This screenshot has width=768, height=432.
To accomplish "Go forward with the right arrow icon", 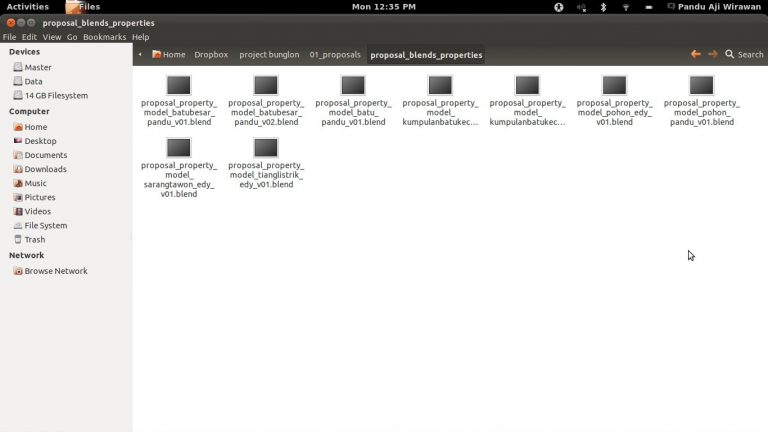I will 713,54.
